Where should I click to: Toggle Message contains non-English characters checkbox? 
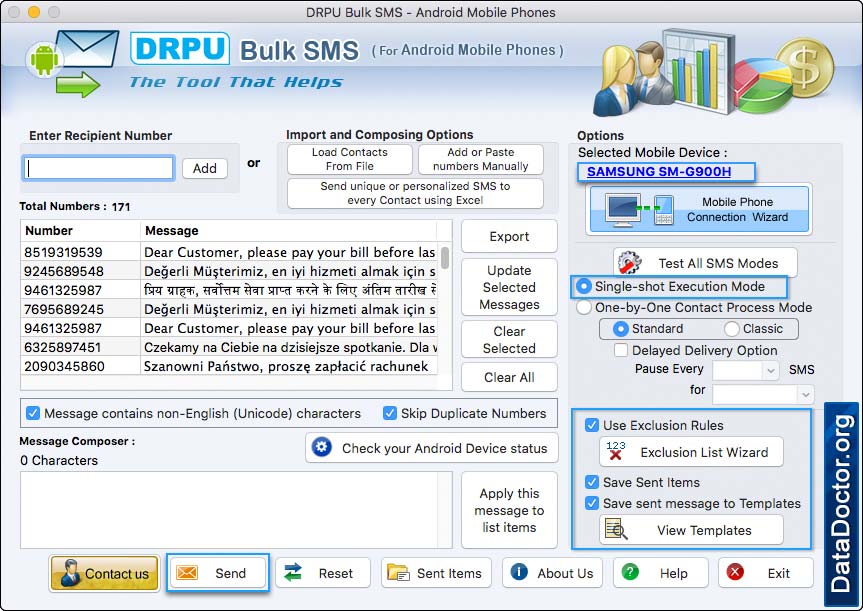click(33, 413)
